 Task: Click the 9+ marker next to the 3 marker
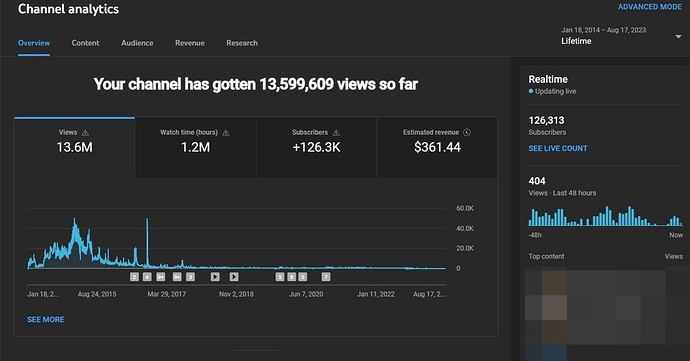177,277
